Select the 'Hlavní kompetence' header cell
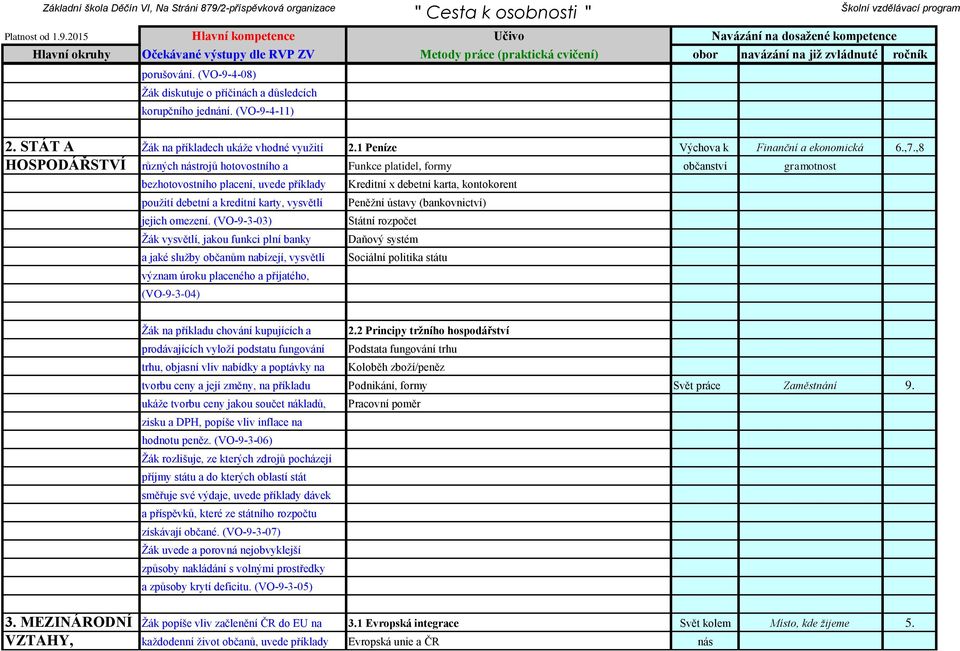Image resolution: width=960 pixels, height=651 pixels. coord(243,36)
